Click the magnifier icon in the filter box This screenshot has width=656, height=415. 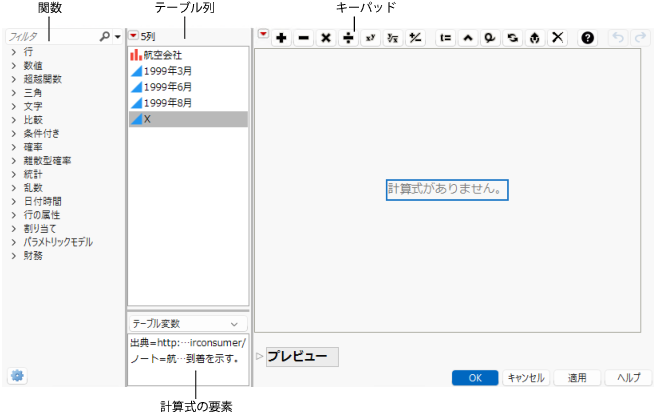coord(104,37)
